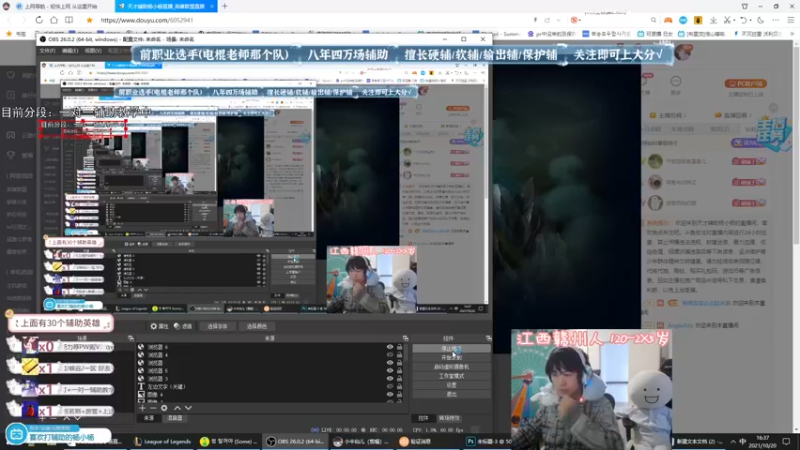Click PC客户端 download button
This screenshot has height=450, width=800.
pos(745,83)
